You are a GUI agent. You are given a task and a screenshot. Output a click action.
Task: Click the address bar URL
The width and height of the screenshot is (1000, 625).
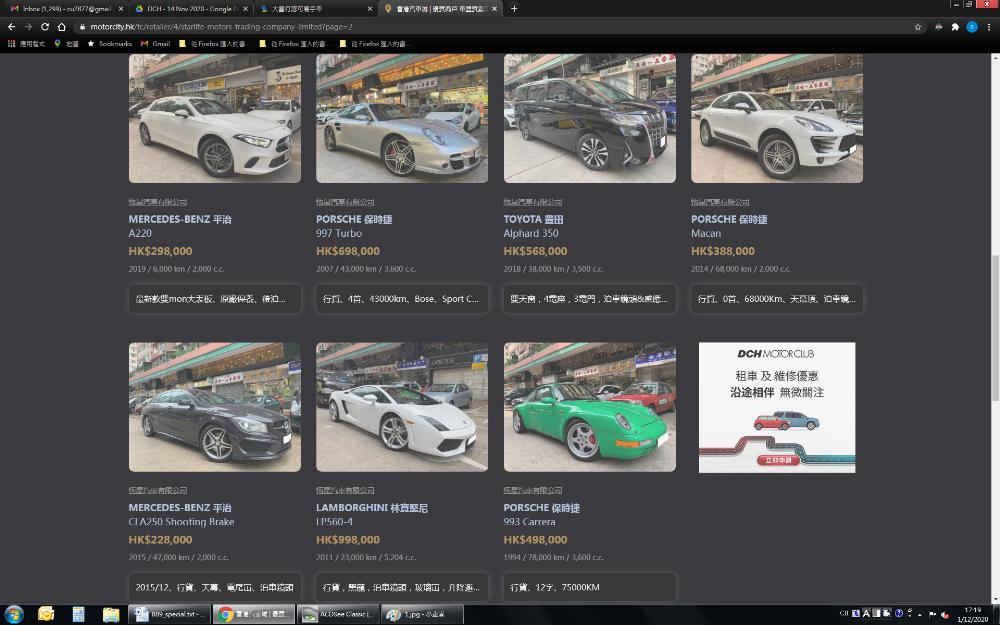[221, 27]
